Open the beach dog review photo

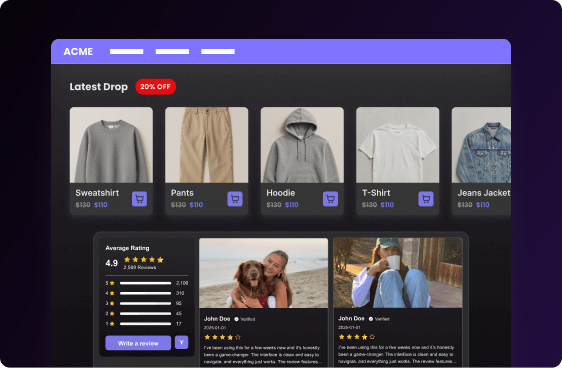coord(263,273)
